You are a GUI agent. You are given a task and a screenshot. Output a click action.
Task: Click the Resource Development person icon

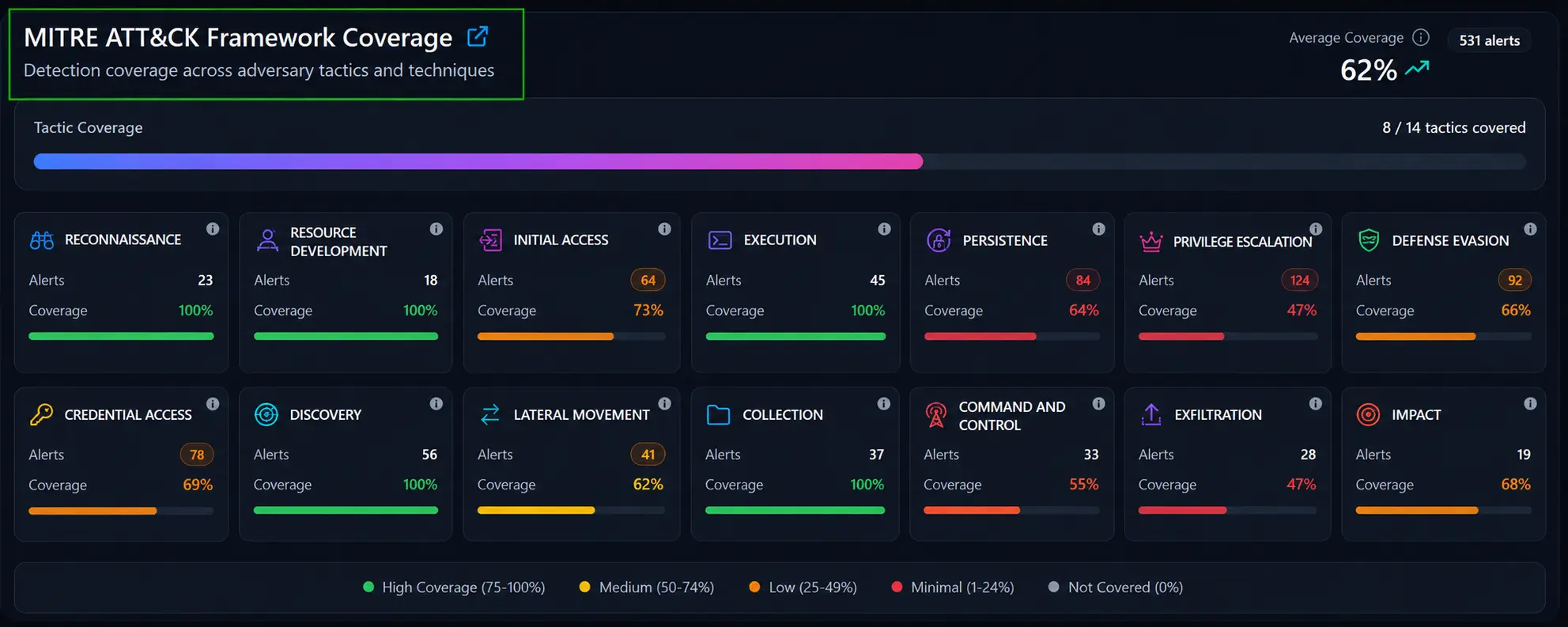(x=268, y=240)
